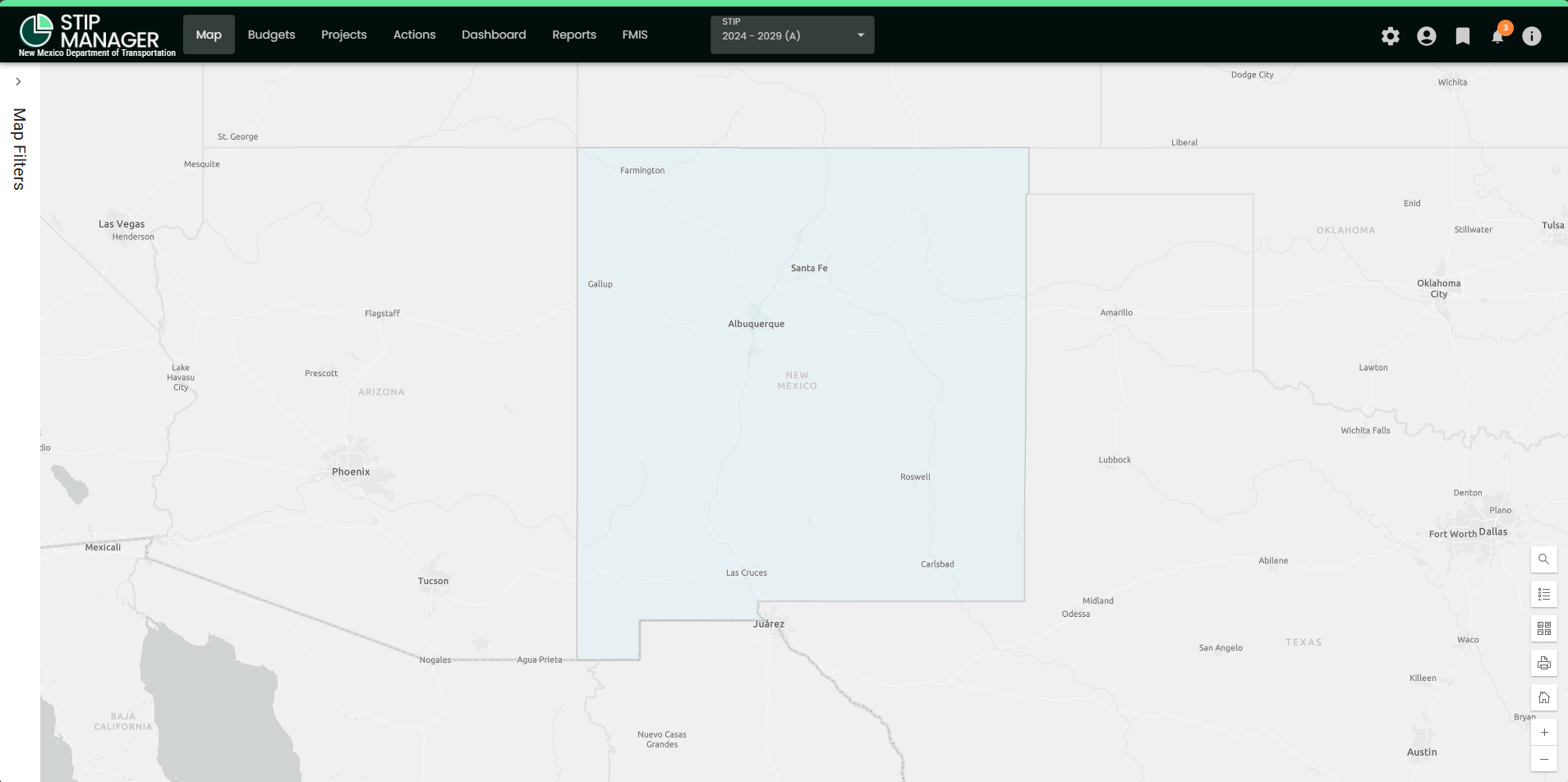Switch to the Map tab
Viewport: 1568px width, 782px height.
coord(209,34)
